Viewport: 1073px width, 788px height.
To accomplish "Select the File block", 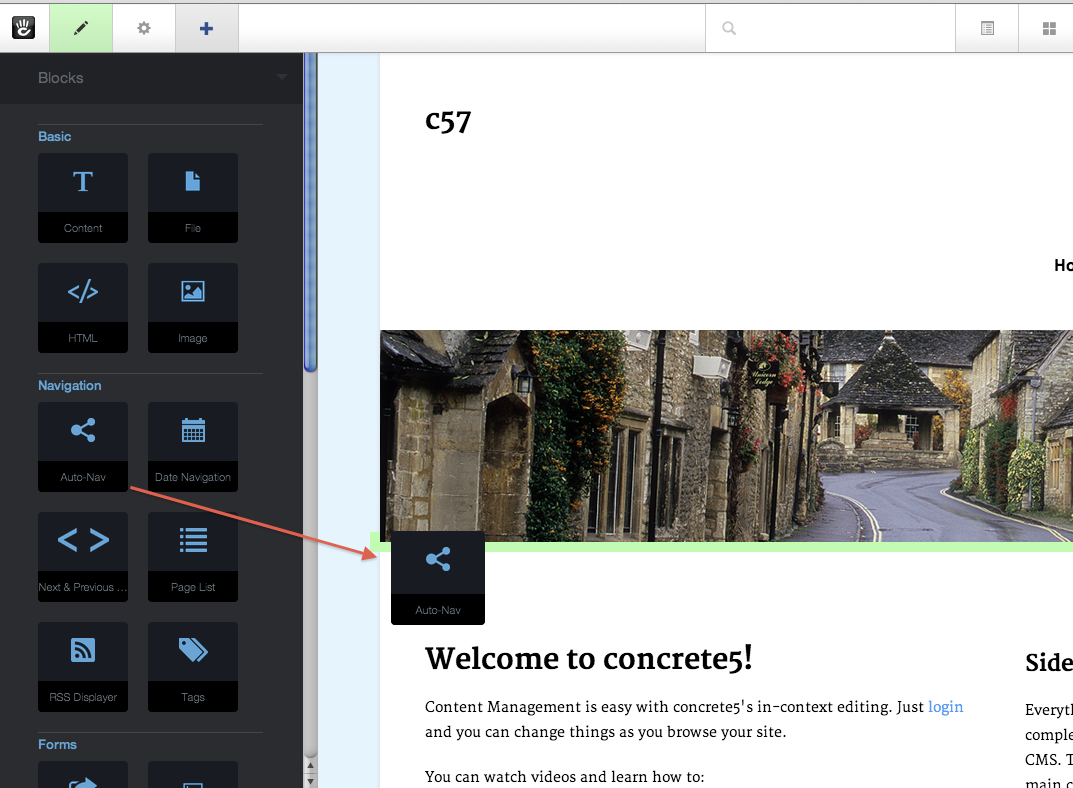I will pos(193,198).
